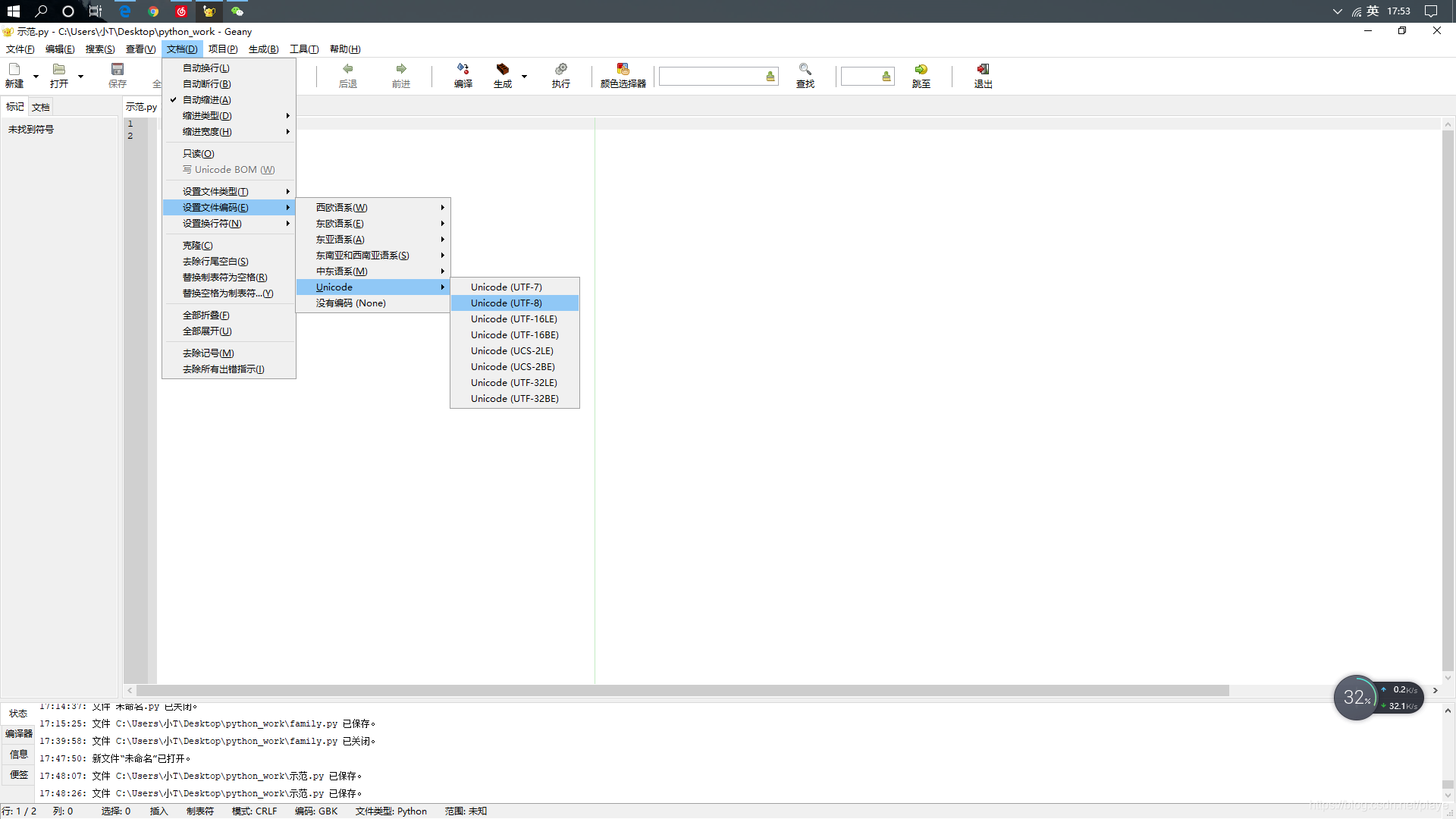Open Windows Start menu
The width and height of the screenshot is (1456, 819).
coord(14,11)
